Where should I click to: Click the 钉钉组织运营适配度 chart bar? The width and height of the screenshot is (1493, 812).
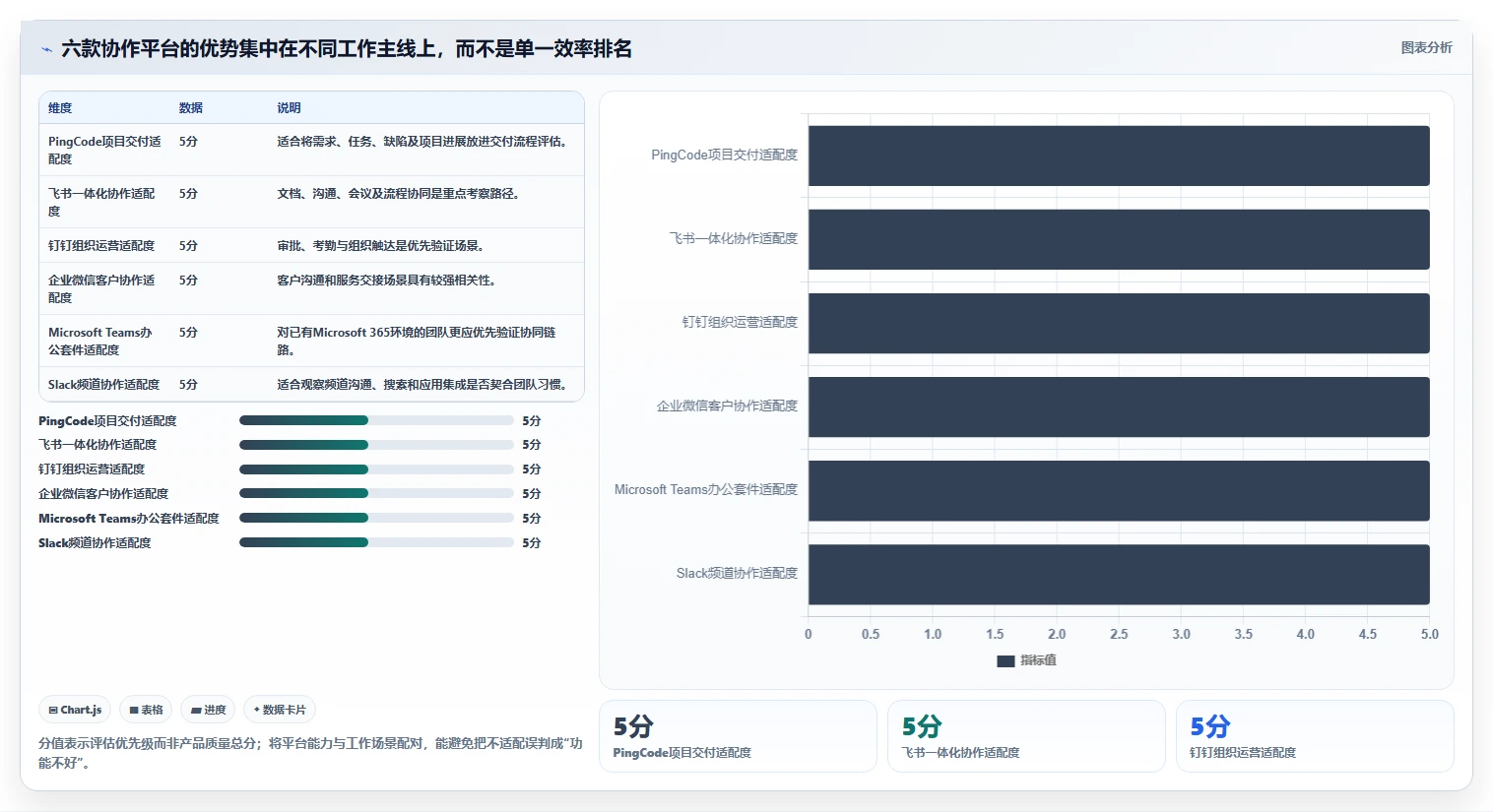click(x=1119, y=323)
